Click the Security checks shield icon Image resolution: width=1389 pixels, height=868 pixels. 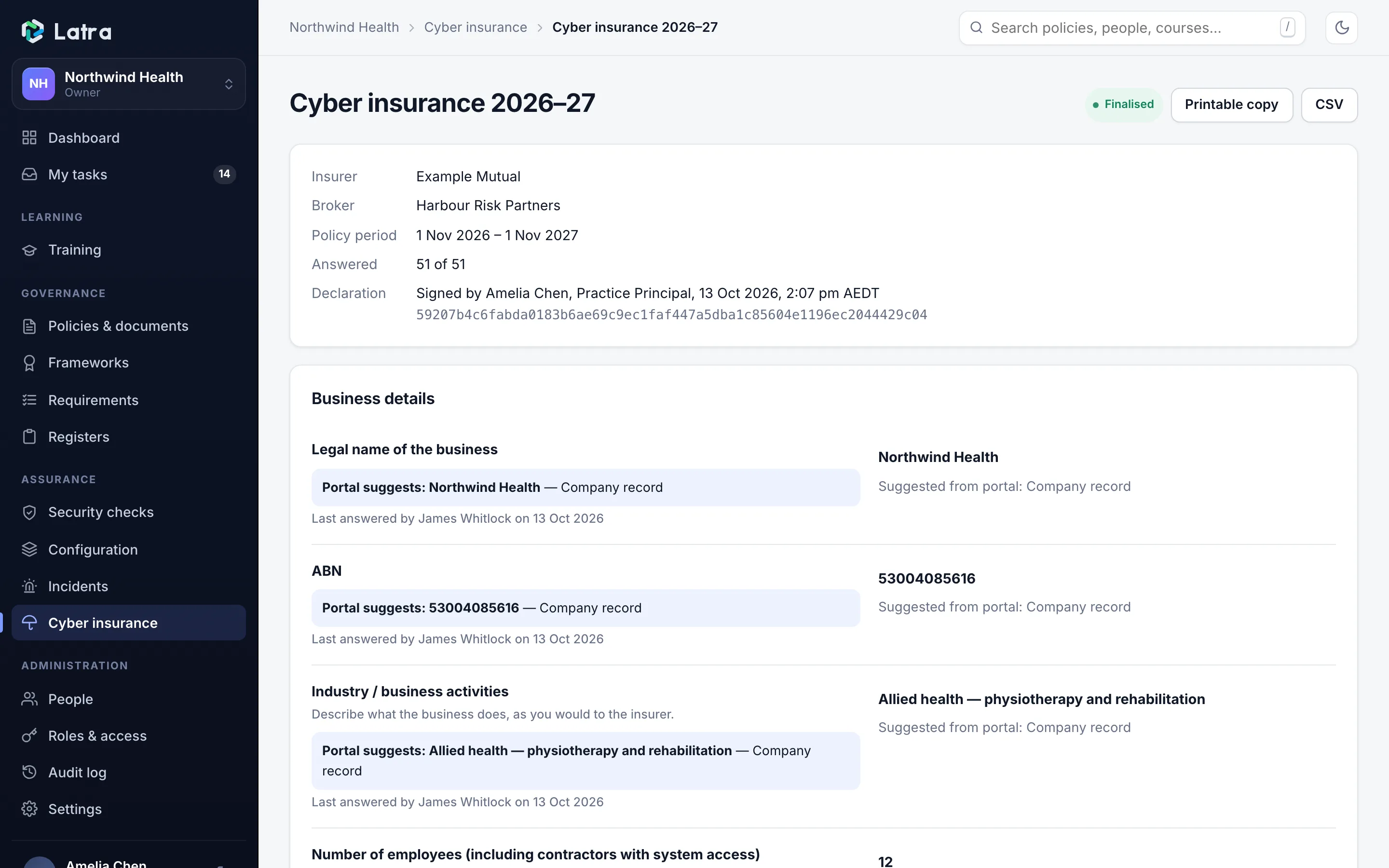(29, 512)
